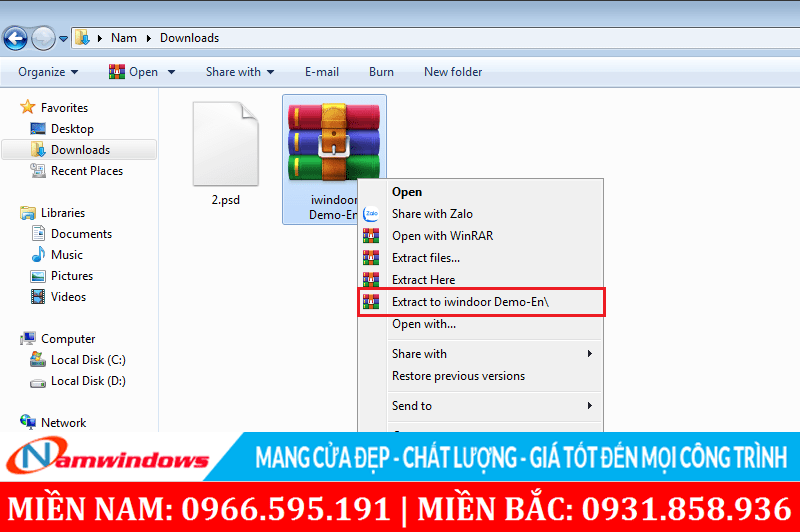This screenshot has height=532, width=800.
Task: Click E-mail in the toolbar
Action: coord(321,72)
